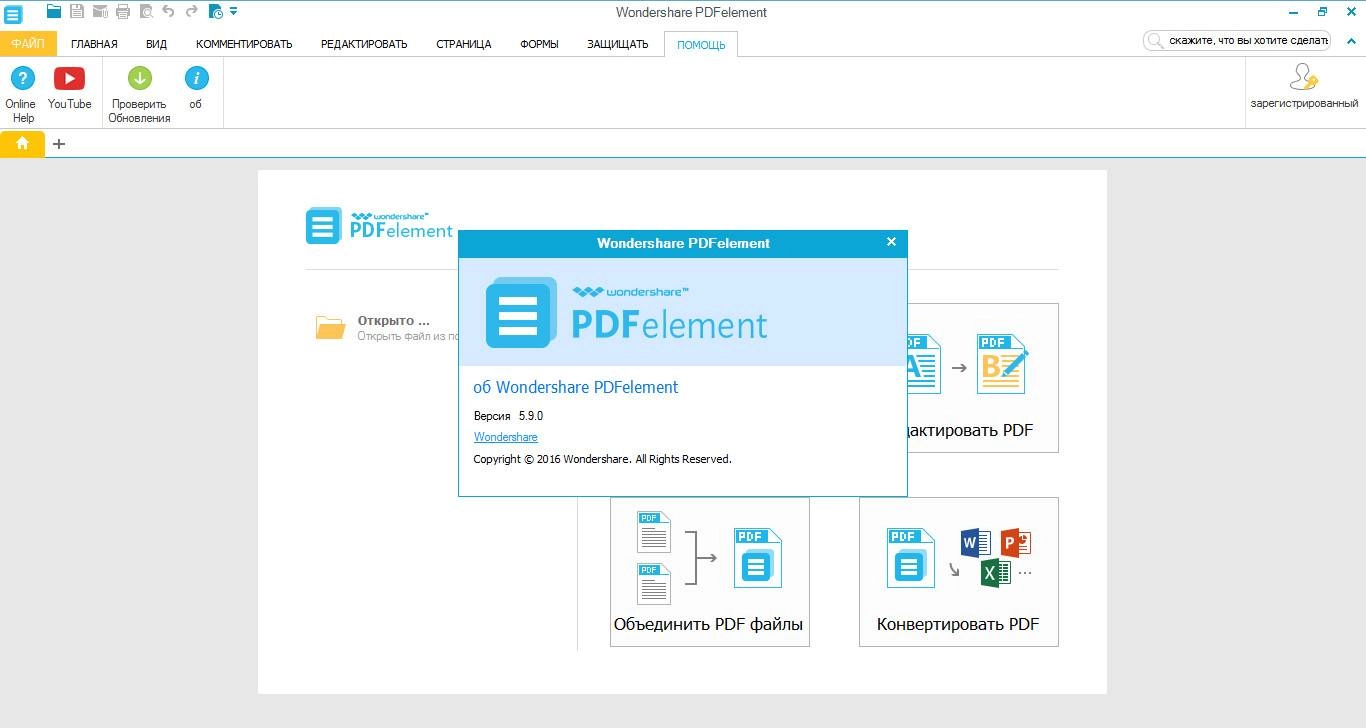Click the Email attachment envelope icon

[x=100, y=12]
